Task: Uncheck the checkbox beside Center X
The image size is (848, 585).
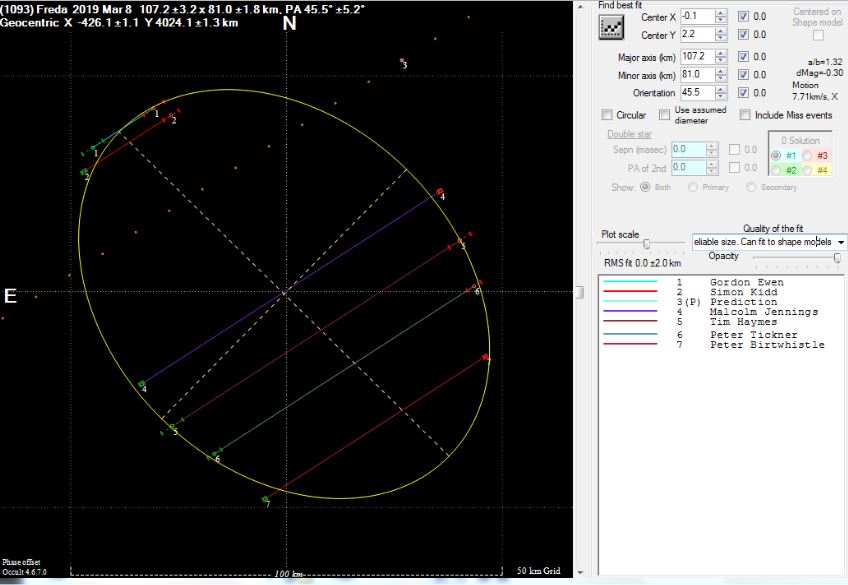Action: tap(742, 17)
